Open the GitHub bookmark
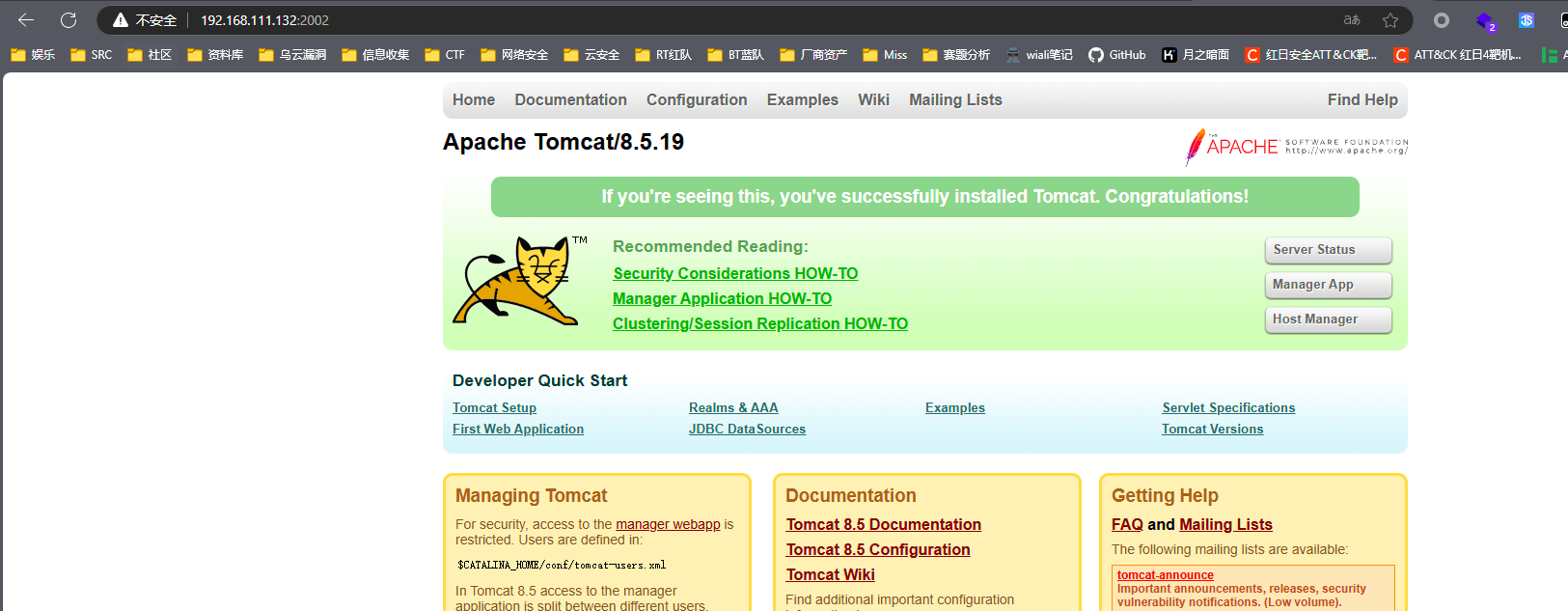The image size is (1568, 611). [1116, 55]
